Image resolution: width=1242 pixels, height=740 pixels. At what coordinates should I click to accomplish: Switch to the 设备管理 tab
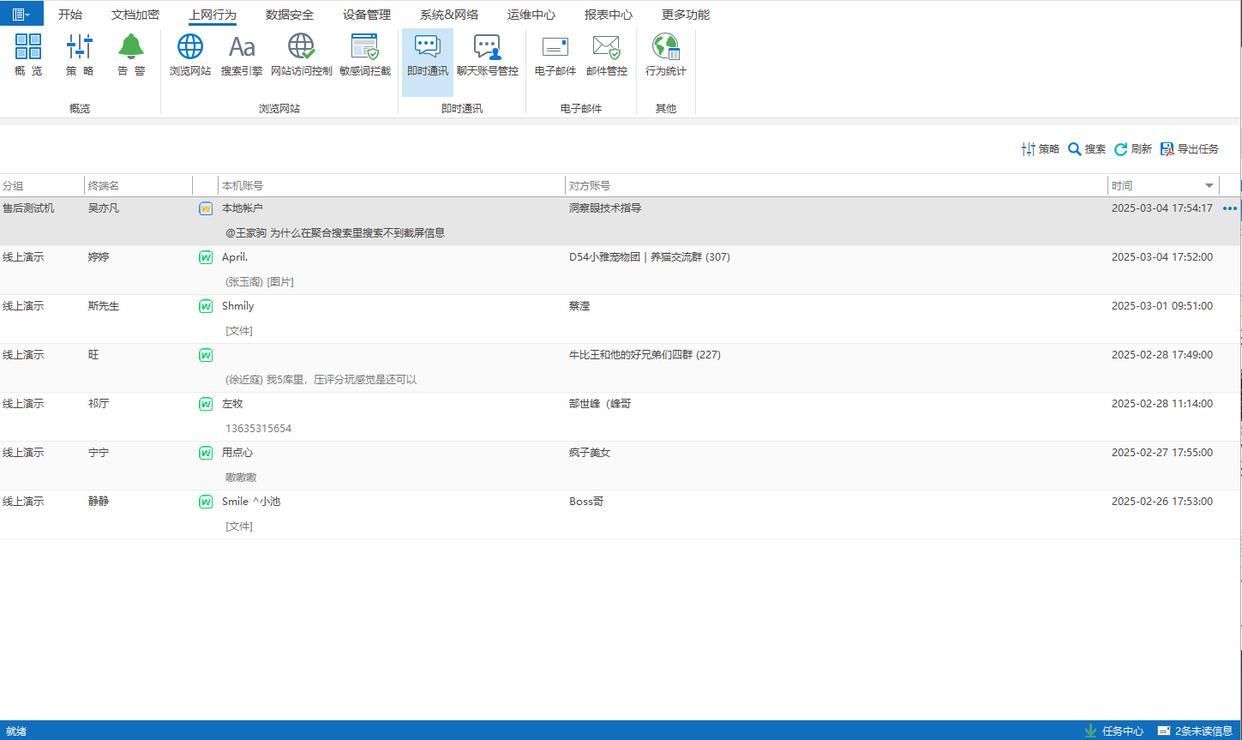pyautogui.click(x=366, y=15)
